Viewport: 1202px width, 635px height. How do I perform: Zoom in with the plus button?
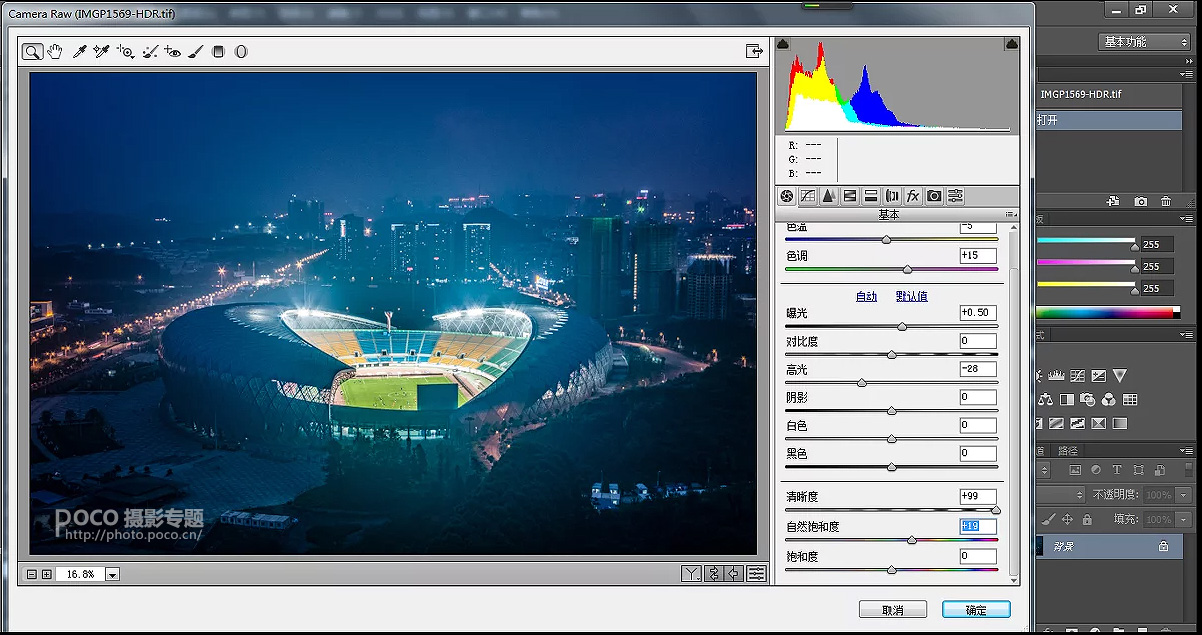coord(46,574)
